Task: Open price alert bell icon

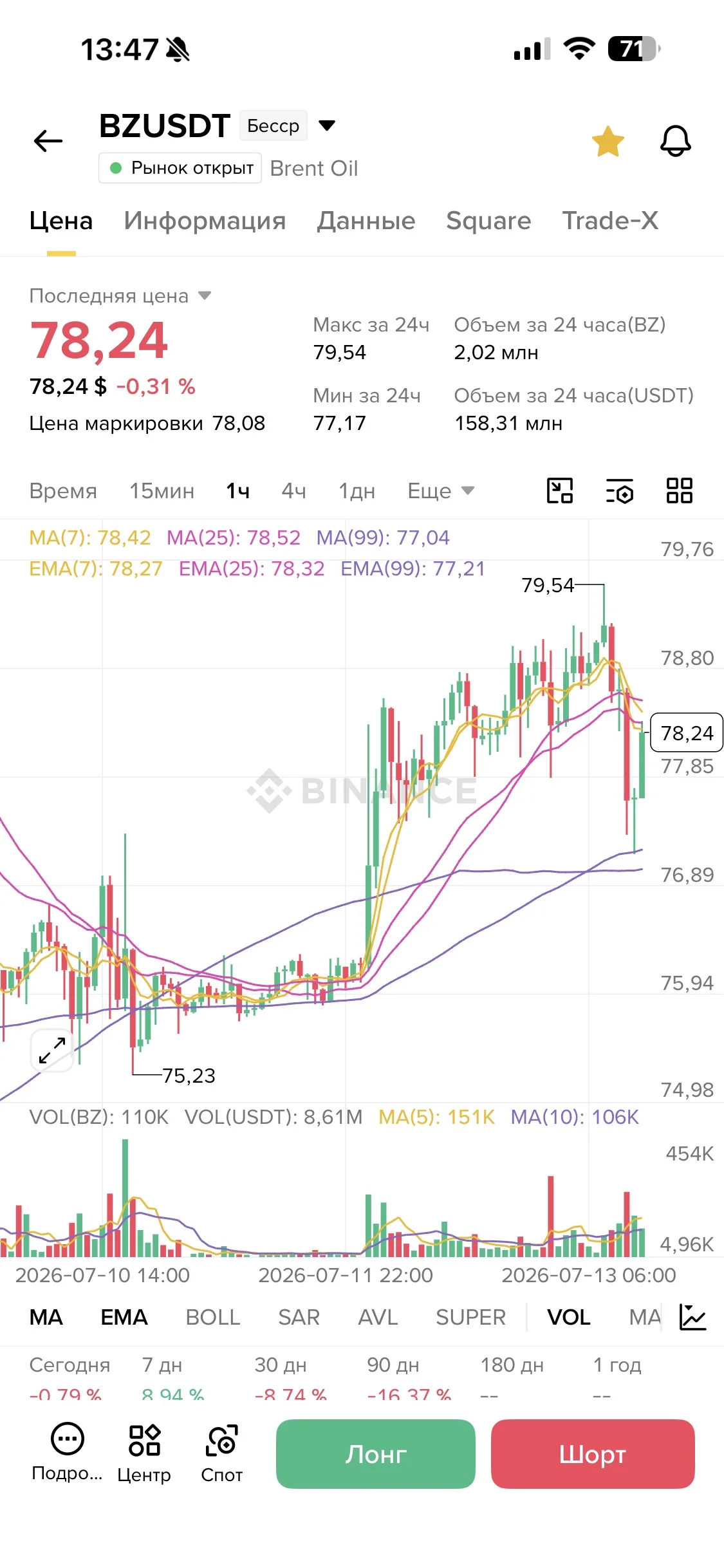Action: pos(675,140)
